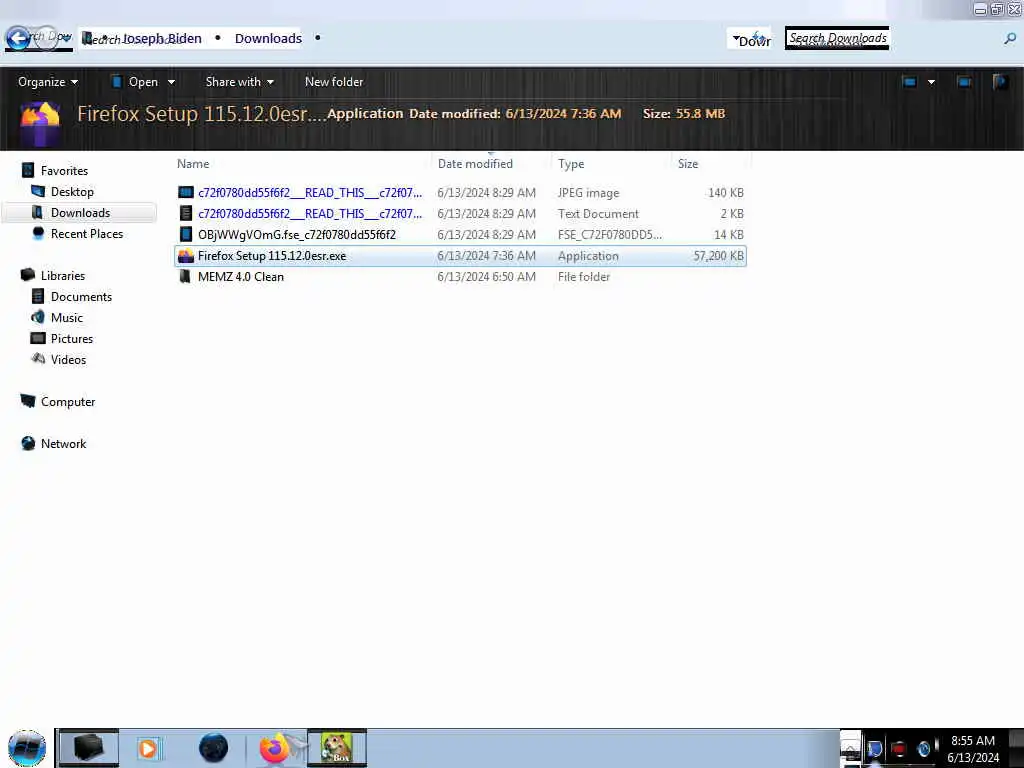Click the dark globe taskbar icon
Screen dimensions: 1024x768
pos(213,748)
